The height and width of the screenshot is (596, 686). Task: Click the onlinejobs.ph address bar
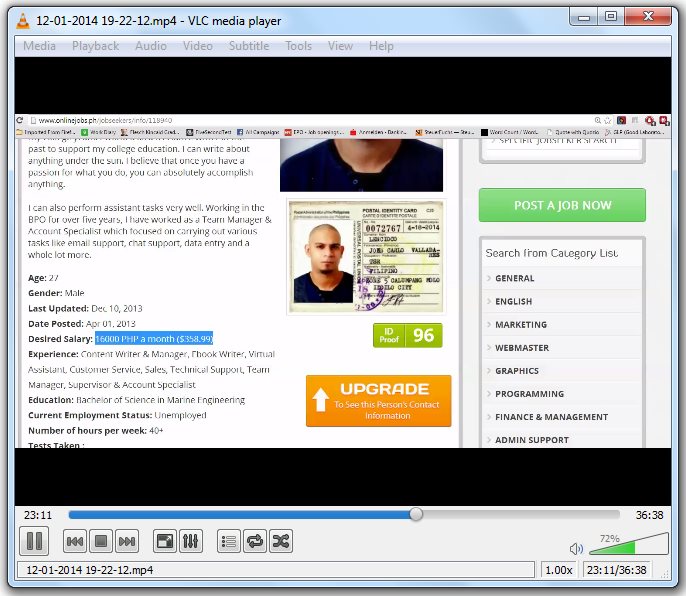[x=306, y=120]
